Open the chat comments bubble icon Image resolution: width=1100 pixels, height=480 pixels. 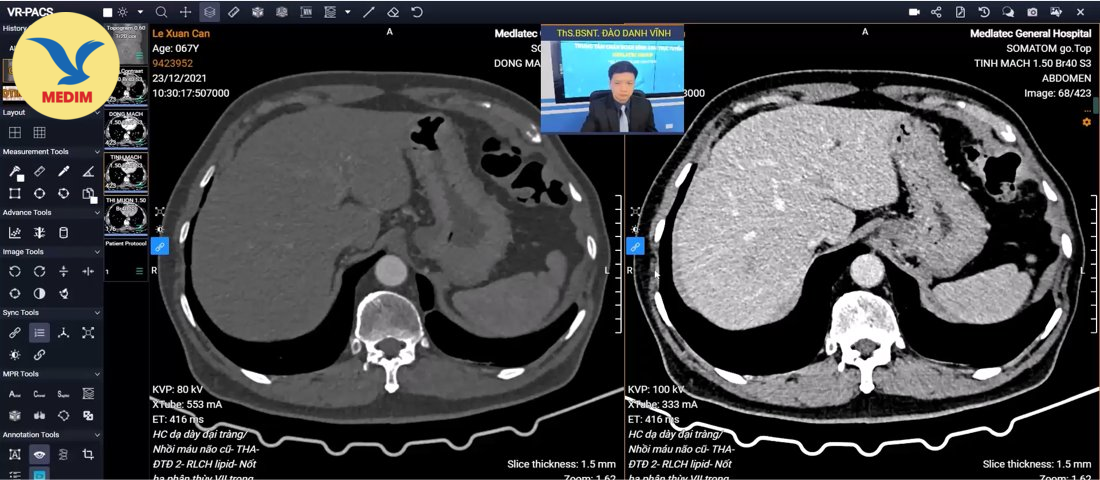point(1008,12)
